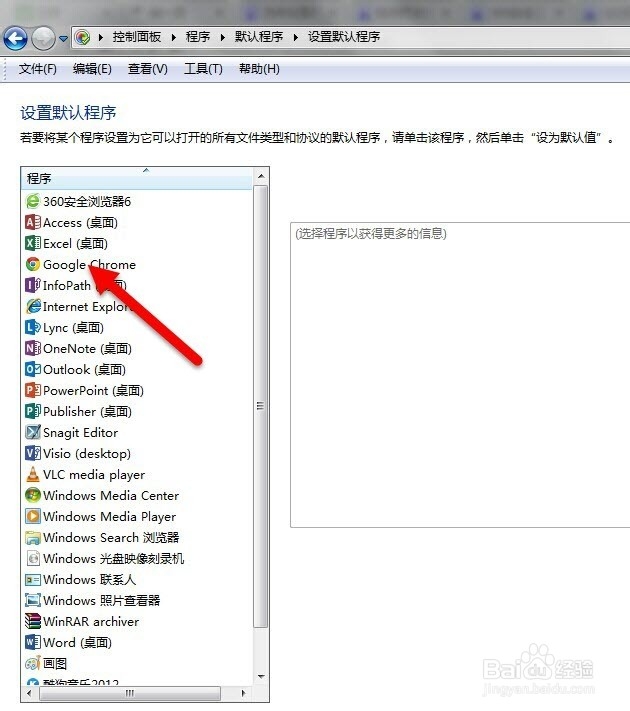Click the program list scroll up arrow

pyautogui.click(x=261, y=176)
